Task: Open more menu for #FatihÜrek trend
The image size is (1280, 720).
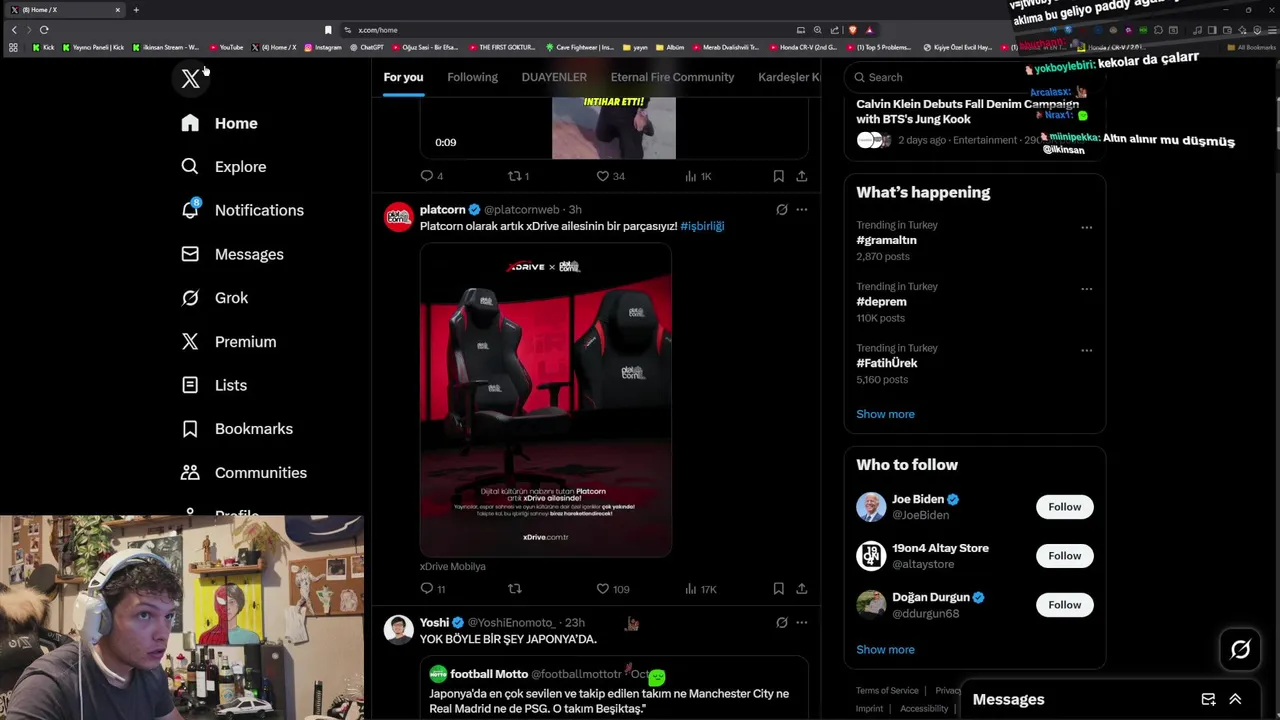Action: (1086, 351)
